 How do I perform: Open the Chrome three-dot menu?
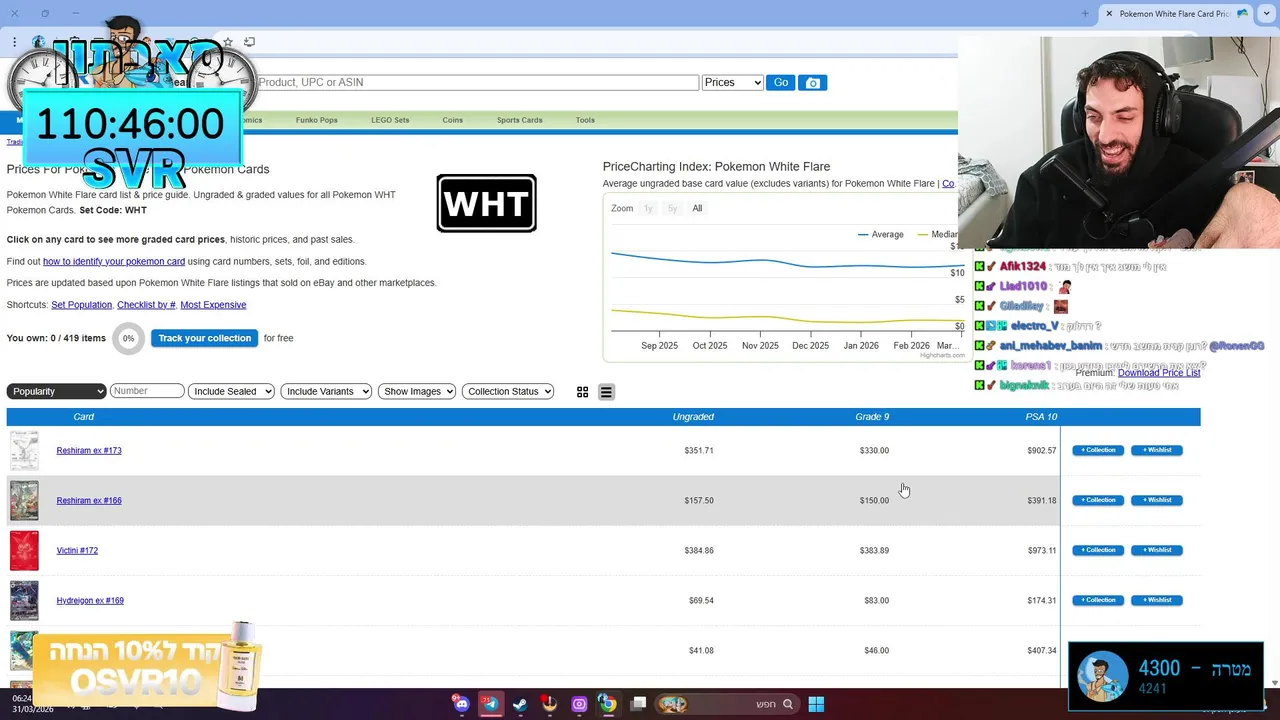(x=14, y=42)
